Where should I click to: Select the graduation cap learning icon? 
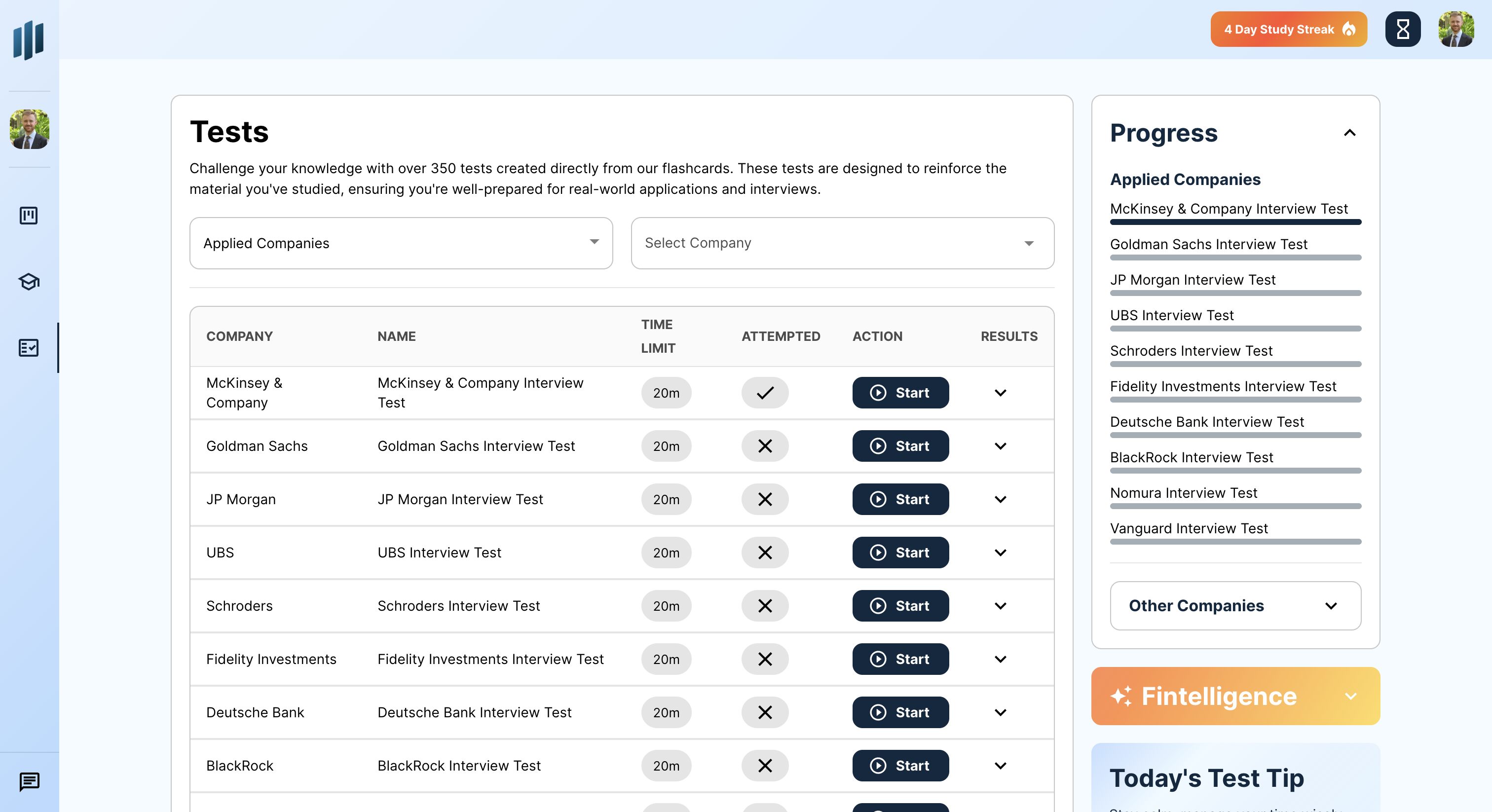[x=28, y=282]
